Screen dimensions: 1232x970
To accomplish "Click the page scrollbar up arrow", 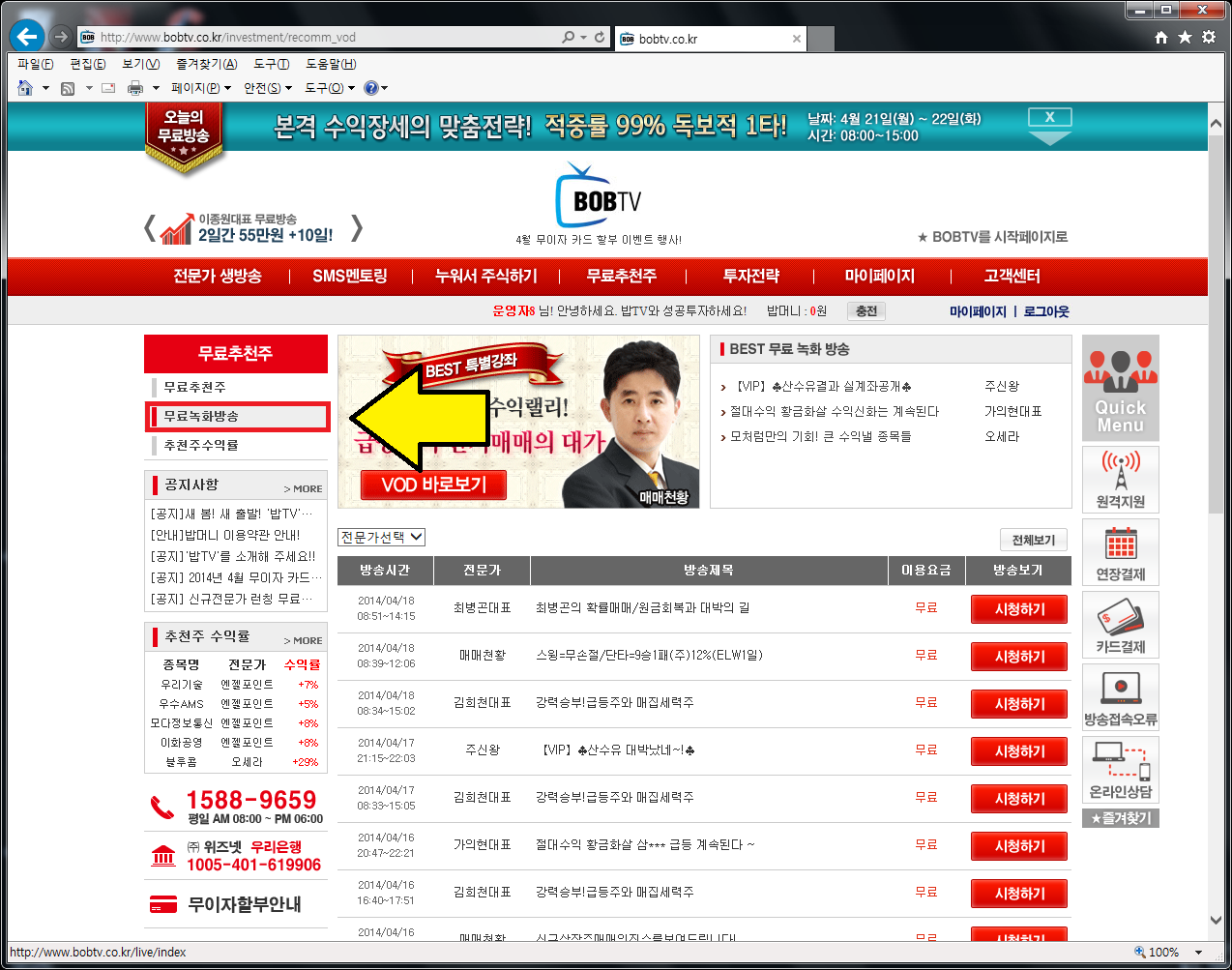I will [x=1216, y=122].
